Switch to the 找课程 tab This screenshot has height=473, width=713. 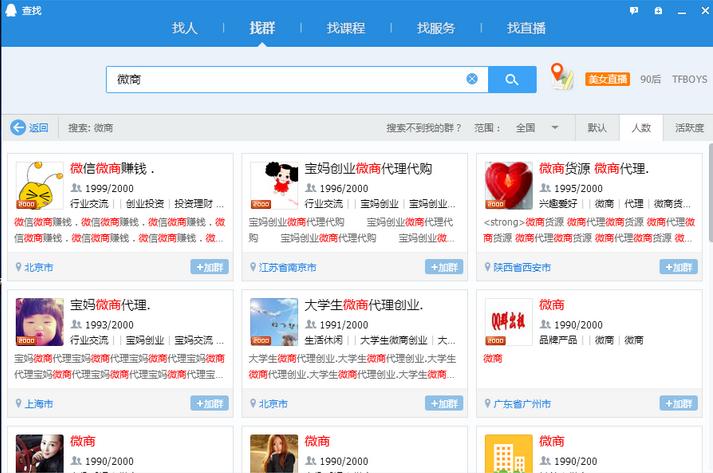pyautogui.click(x=346, y=28)
